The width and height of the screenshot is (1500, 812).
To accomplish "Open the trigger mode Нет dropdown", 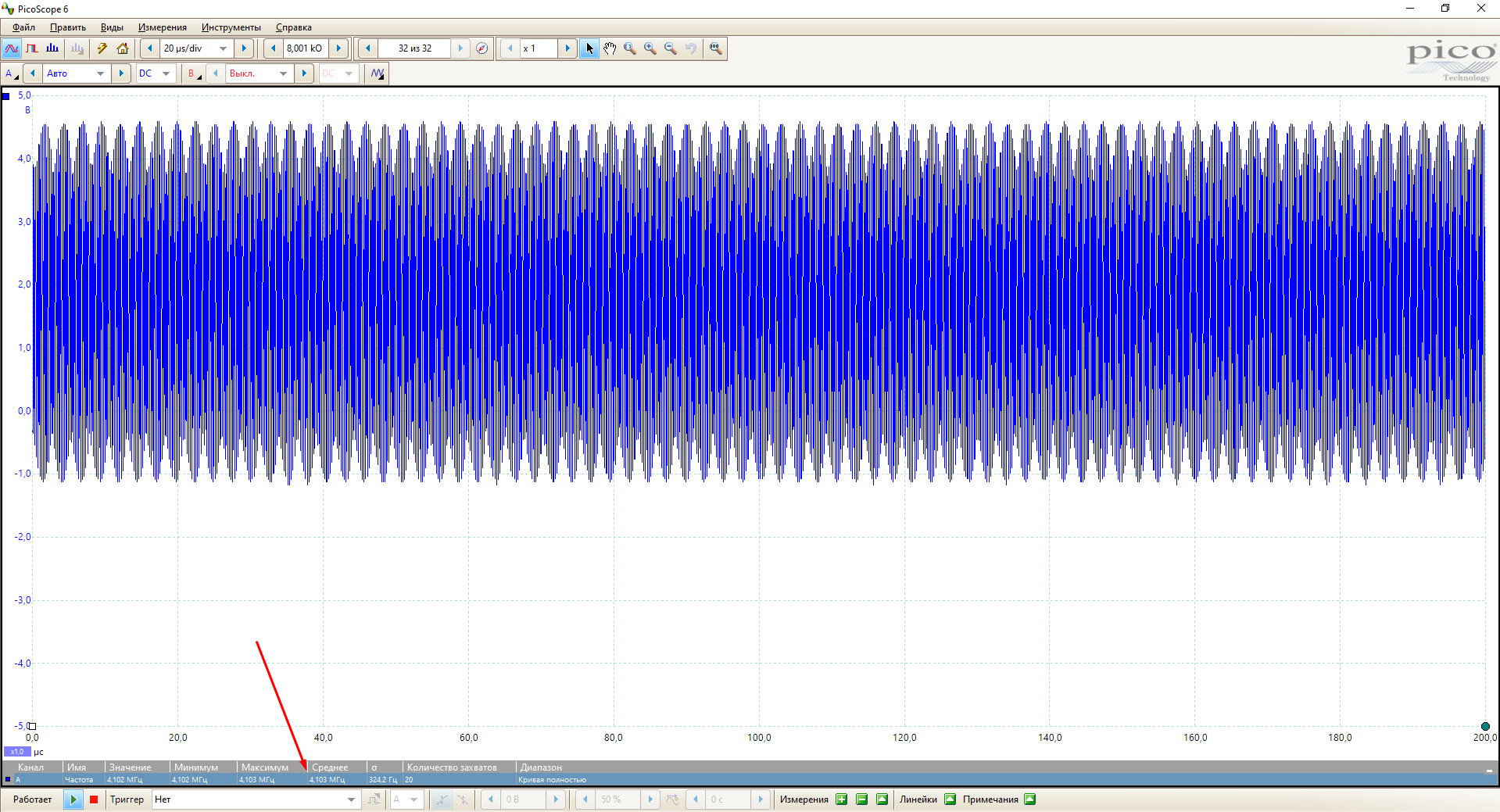I will [x=351, y=799].
